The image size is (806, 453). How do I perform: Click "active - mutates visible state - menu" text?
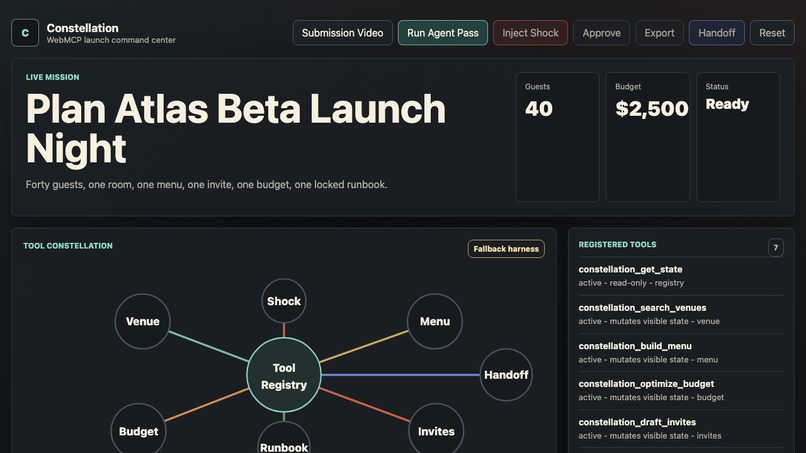tap(648, 360)
